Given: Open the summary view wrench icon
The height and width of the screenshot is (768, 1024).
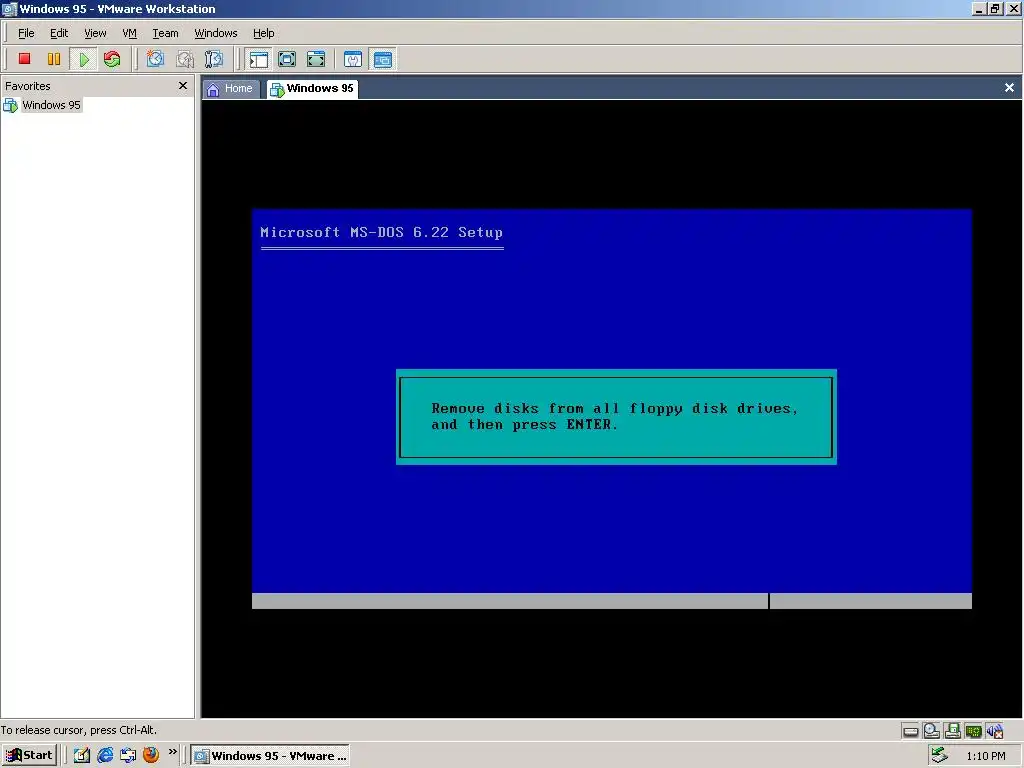Looking at the screenshot, I should click(x=353, y=59).
